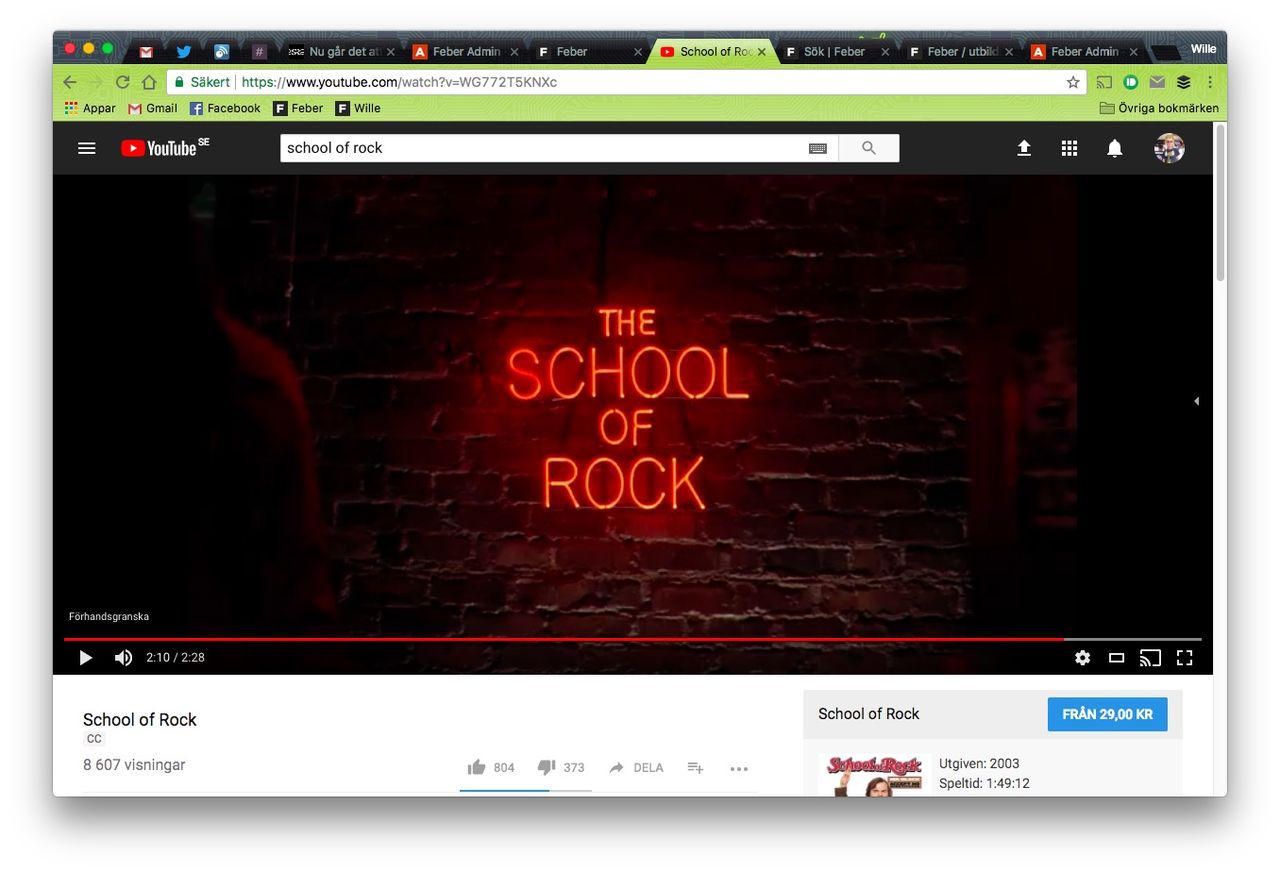Viewport: 1280px width, 872px height.
Task: Play the School of Rock video
Action: (x=85, y=657)
